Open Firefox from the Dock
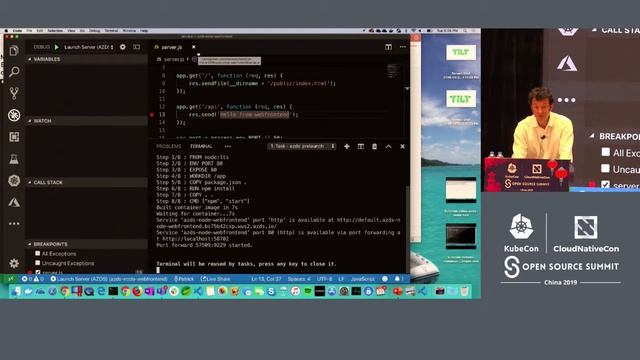 137,291
